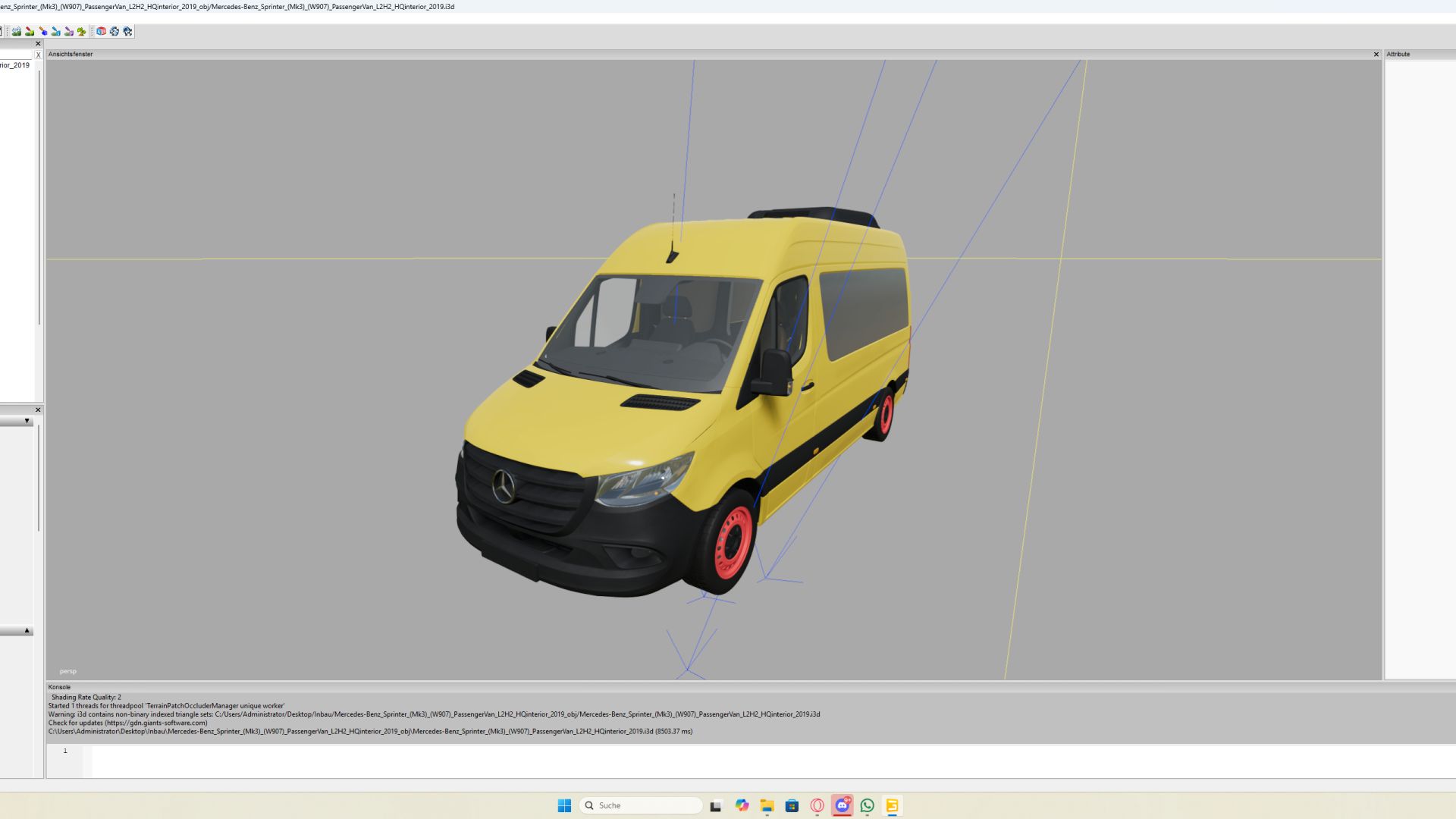Click the up-arrow at the left panel bottom
1456x819 pixels.
27,629
